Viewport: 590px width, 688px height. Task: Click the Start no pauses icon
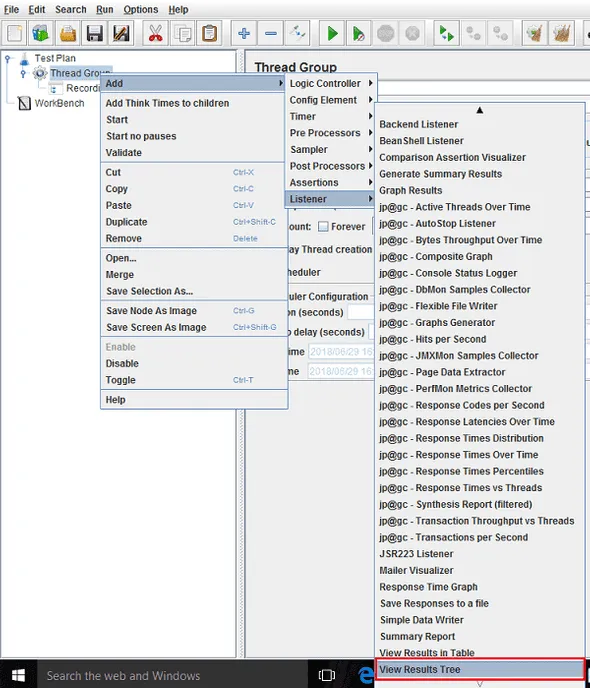click(359, 33)
